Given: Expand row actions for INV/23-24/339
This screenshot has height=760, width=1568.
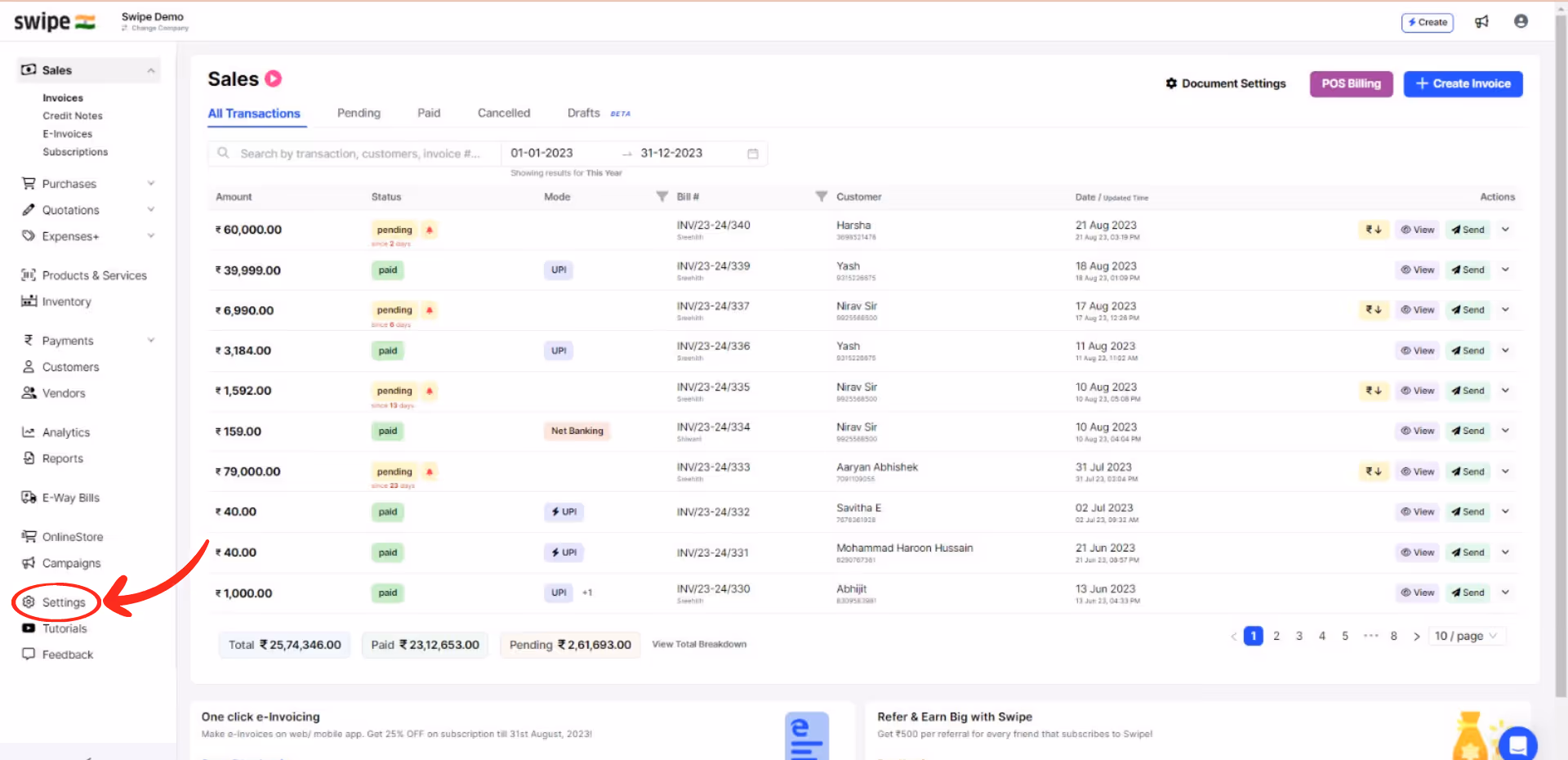Looking at the screenshot, I should 1505,270.
